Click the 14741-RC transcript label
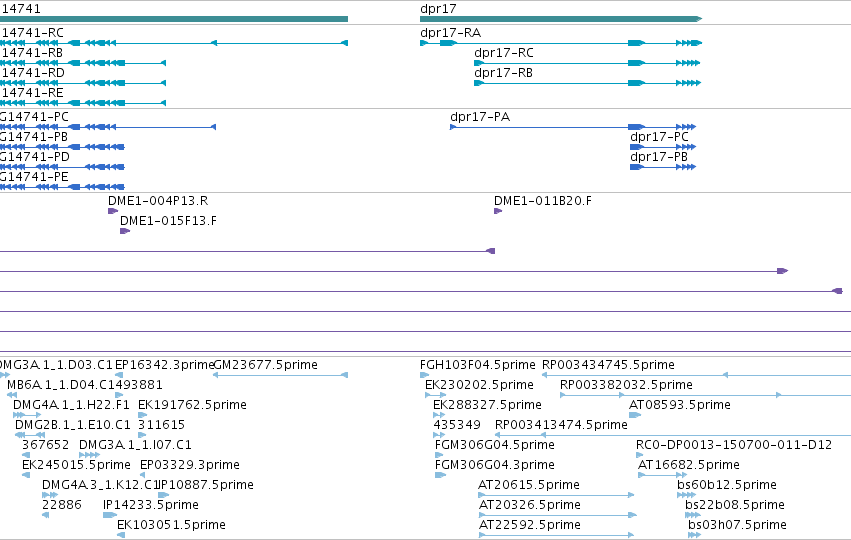This screenshot has width=851, height=540. pyautogui.click(x=32, y=33)
